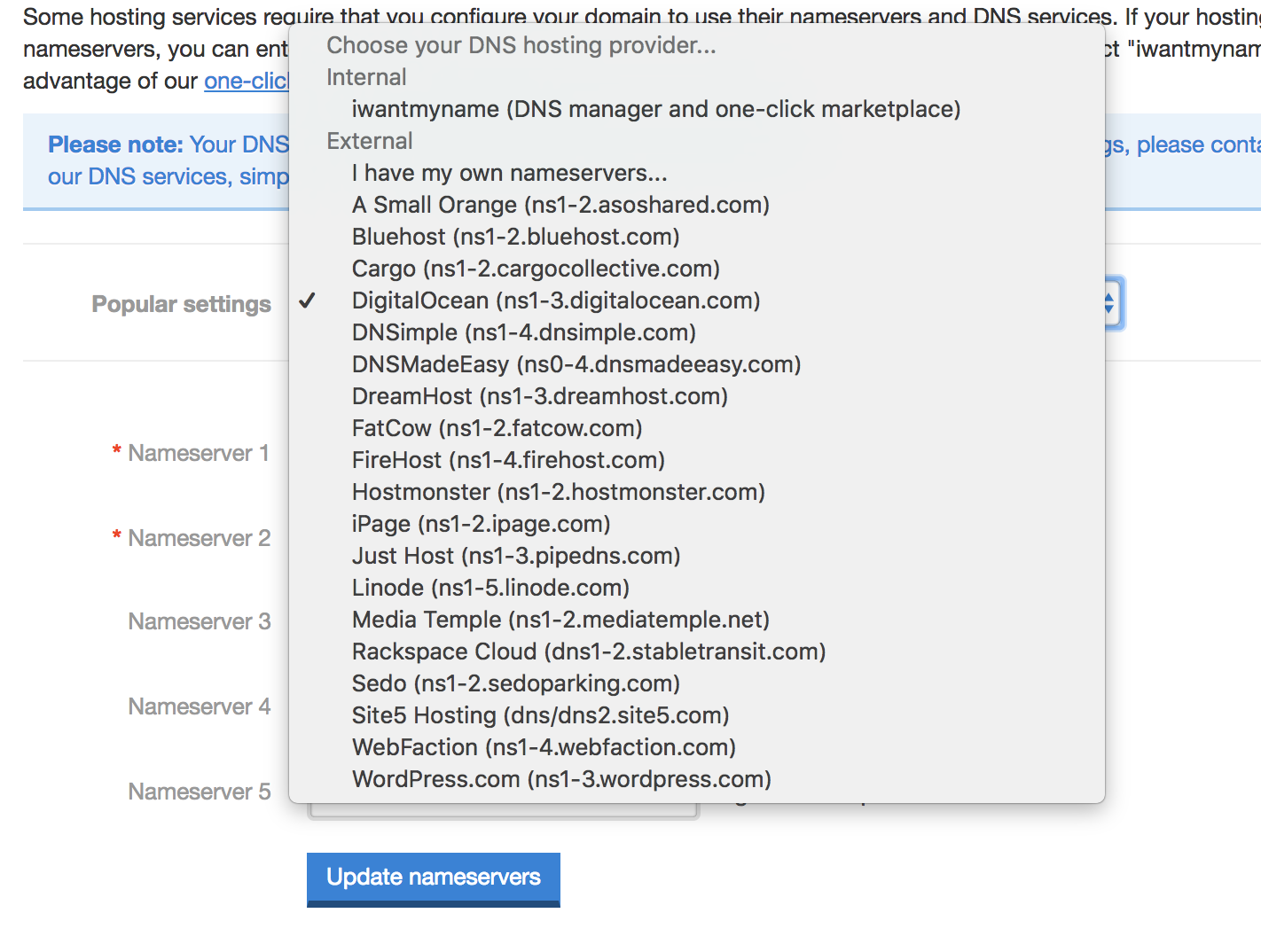This screenshot has height=952, width=1261.
Task: Choose 'I have my own nameservers...' option
Action: 697,173
